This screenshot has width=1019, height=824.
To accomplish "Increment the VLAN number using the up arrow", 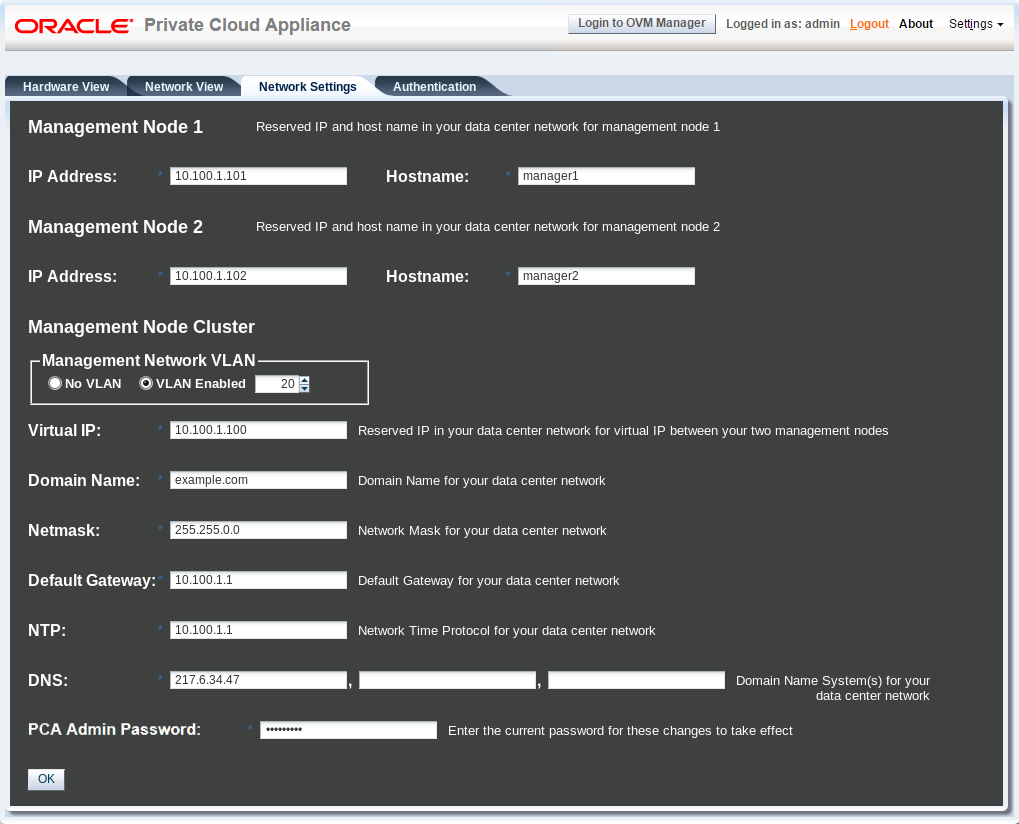I will pos(304,378).
